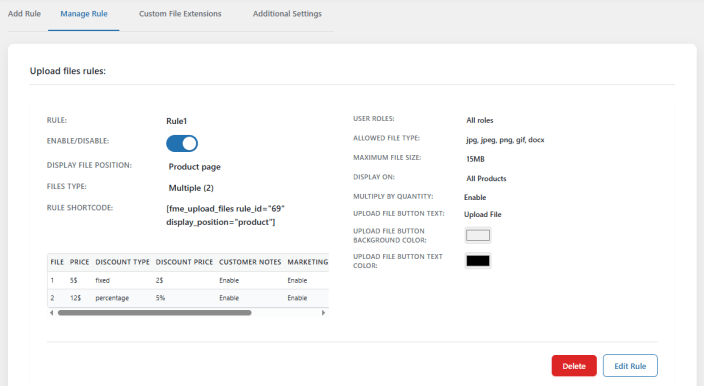Go to Custom File Extensions tab
704x386 pixels.
(x=180, y=13)
